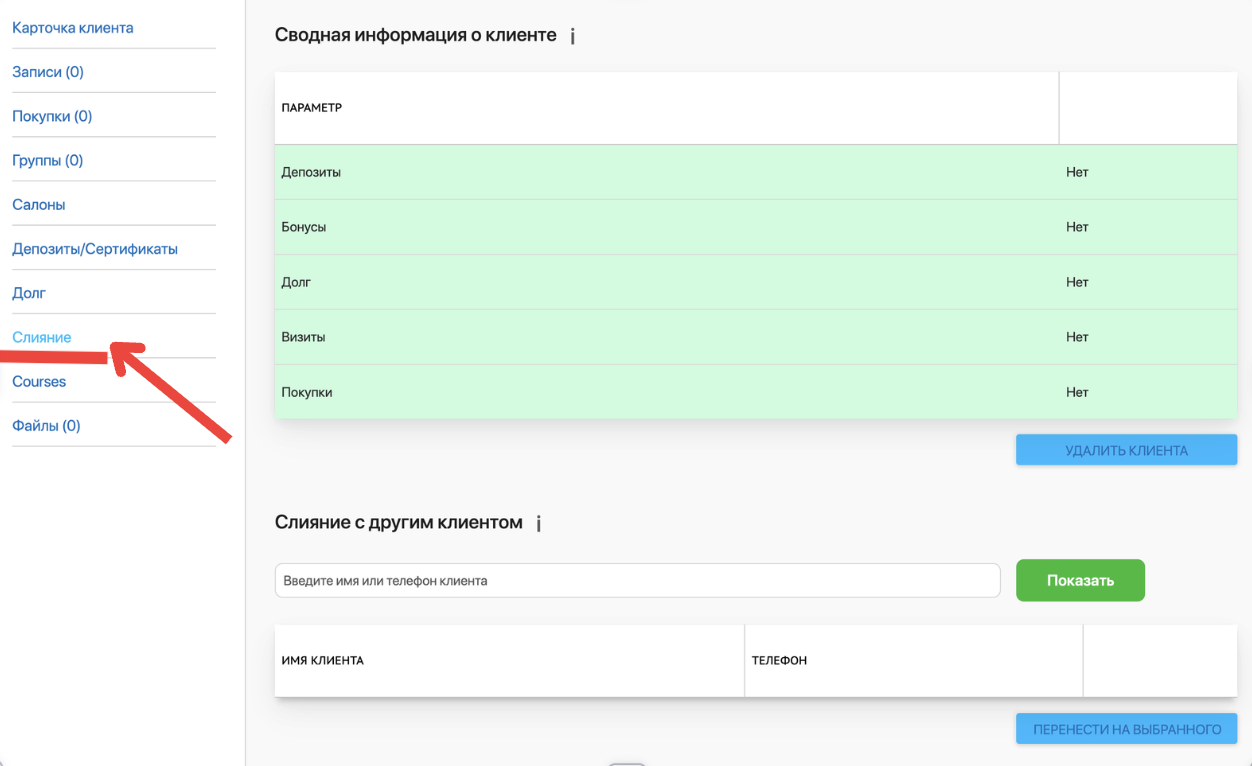Image resolution: width=1252 pixels, height=766 pixels.
Task: Click info icon beside Сводная информация о клиенте
Action: click(x=573, y=36)
